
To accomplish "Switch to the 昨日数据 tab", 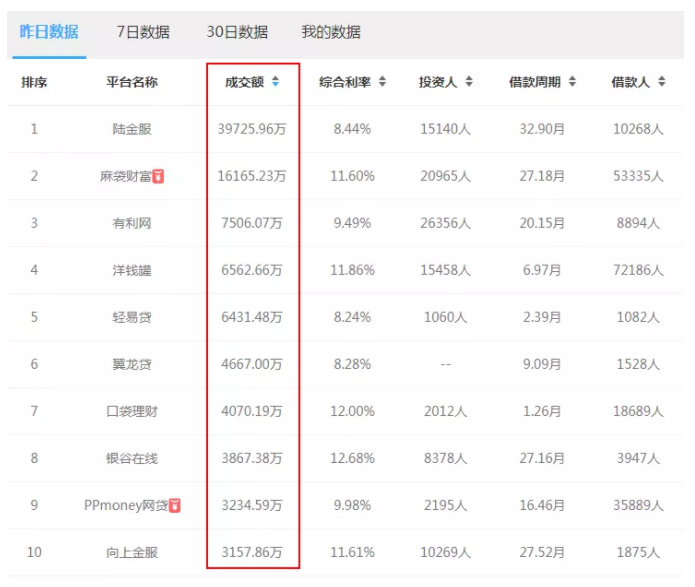I will (x=49, y=32).
